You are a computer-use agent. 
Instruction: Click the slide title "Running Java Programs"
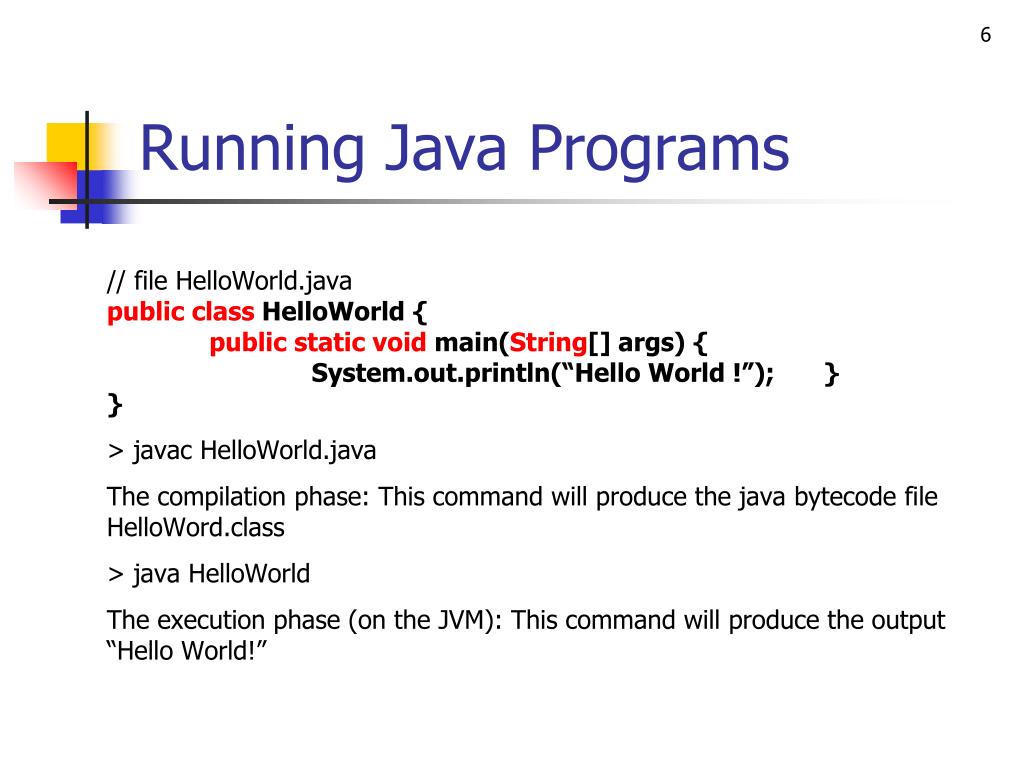(x=464, y=150)
